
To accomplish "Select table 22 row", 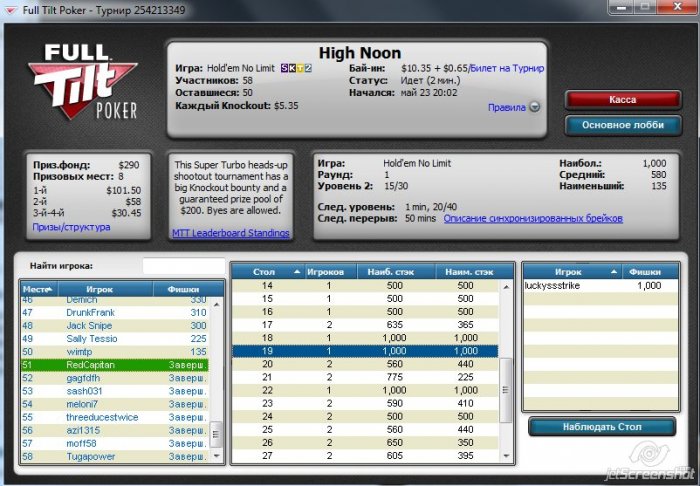I will point(365,390).
